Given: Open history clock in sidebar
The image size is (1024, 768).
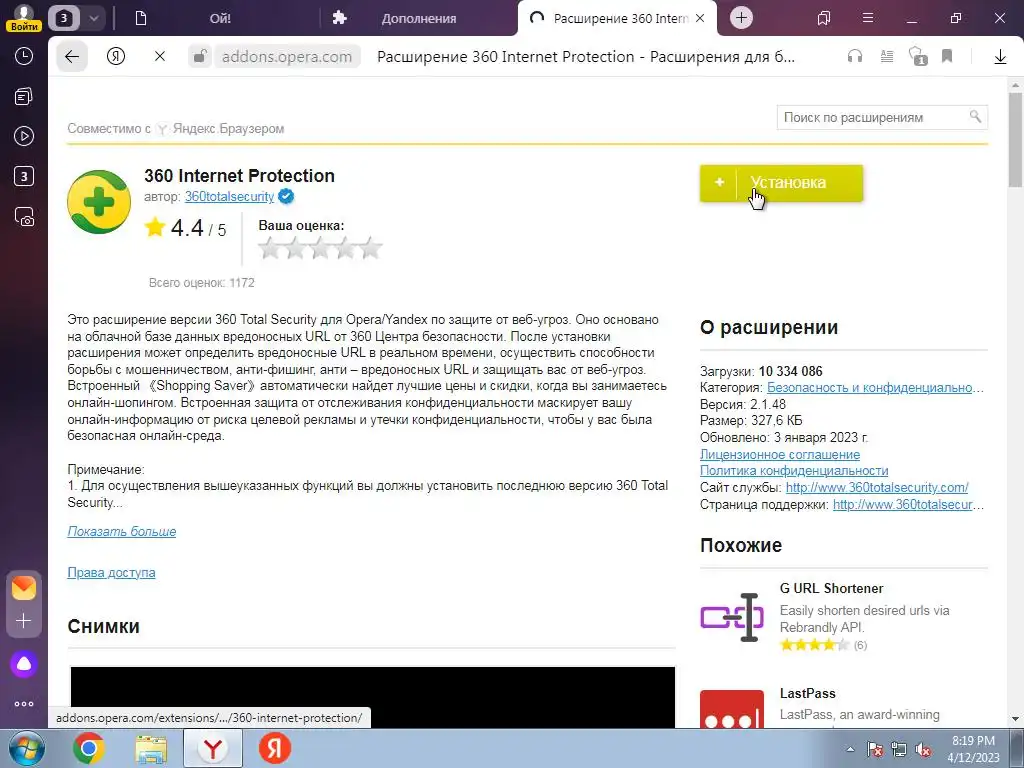Looking at the screenshot, I should point(24,56).
